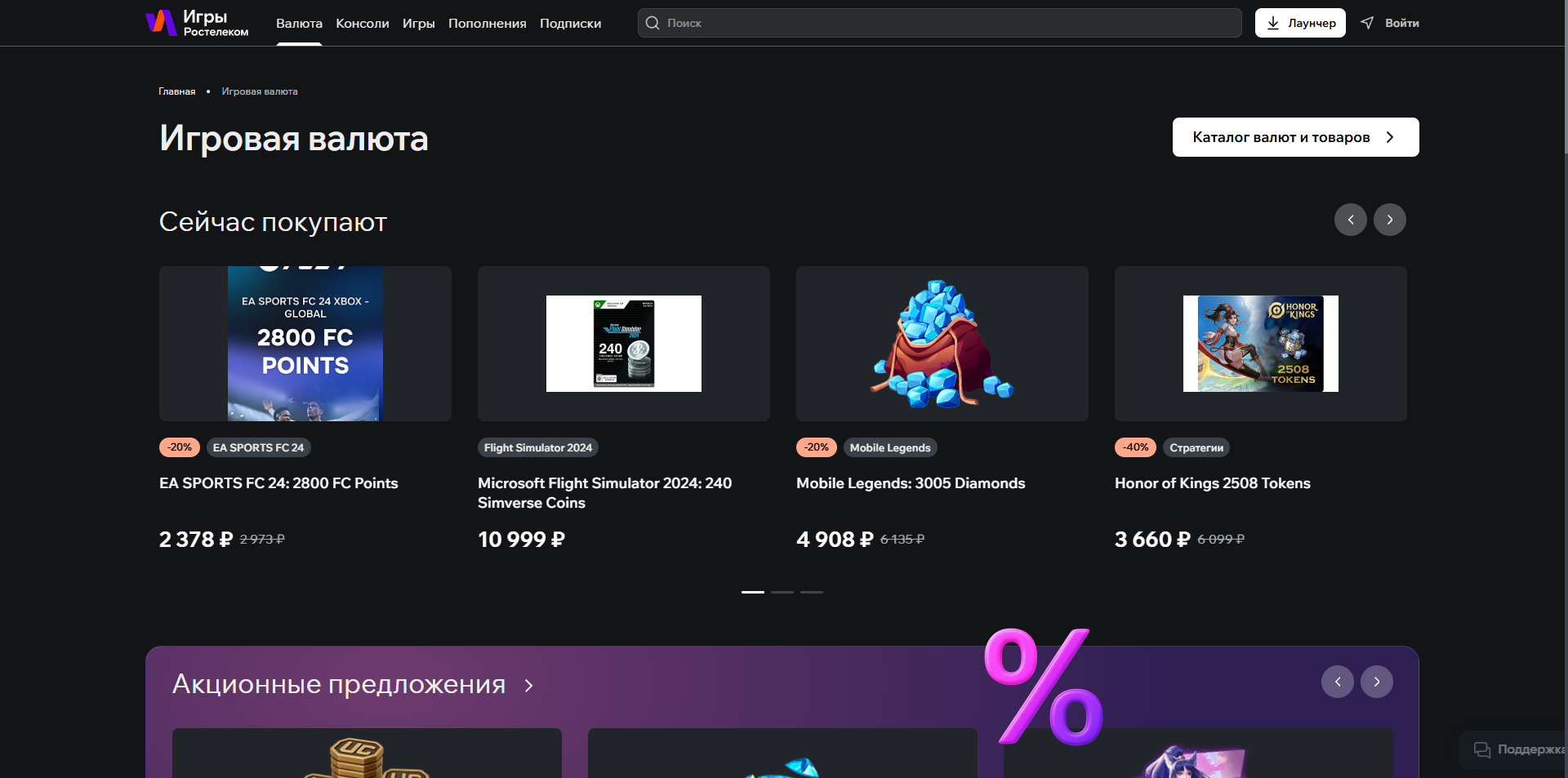Open the Поддержка support chat icon
This screenshot has width=1568, height=778.
tap(1484, 750)
